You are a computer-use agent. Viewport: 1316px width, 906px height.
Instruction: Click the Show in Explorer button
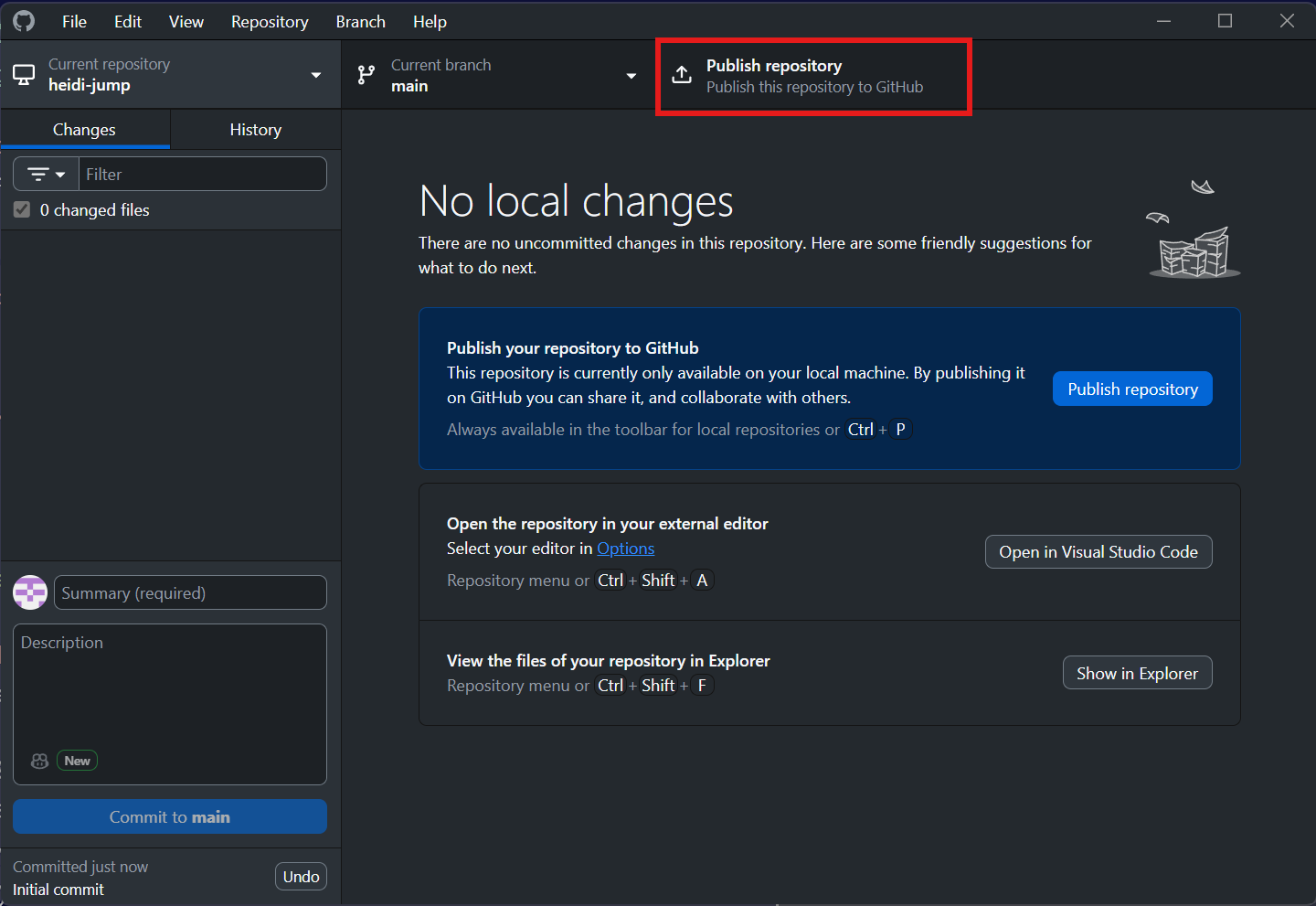click(1137, 674)
